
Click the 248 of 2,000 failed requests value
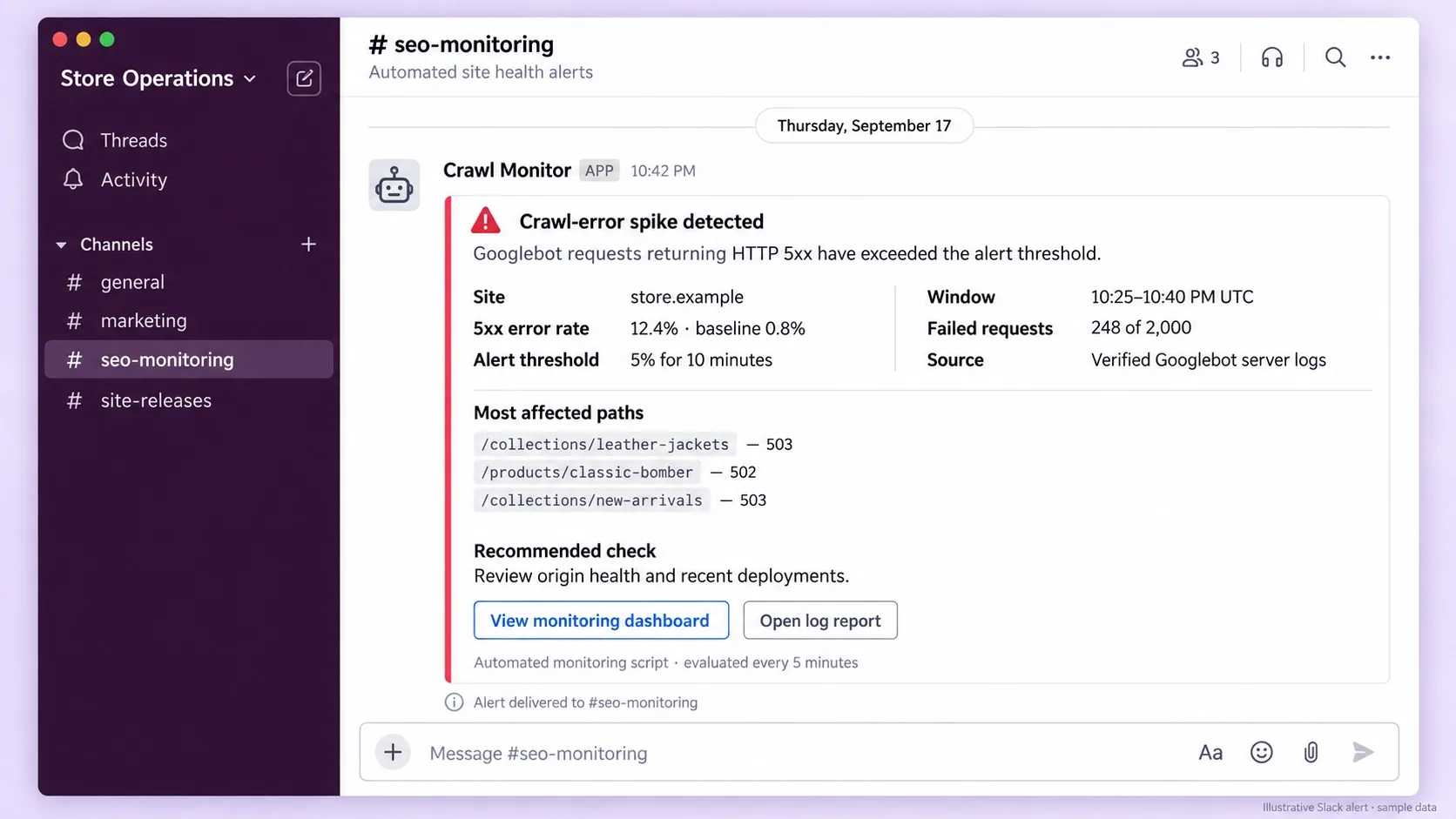point(1141,328)
